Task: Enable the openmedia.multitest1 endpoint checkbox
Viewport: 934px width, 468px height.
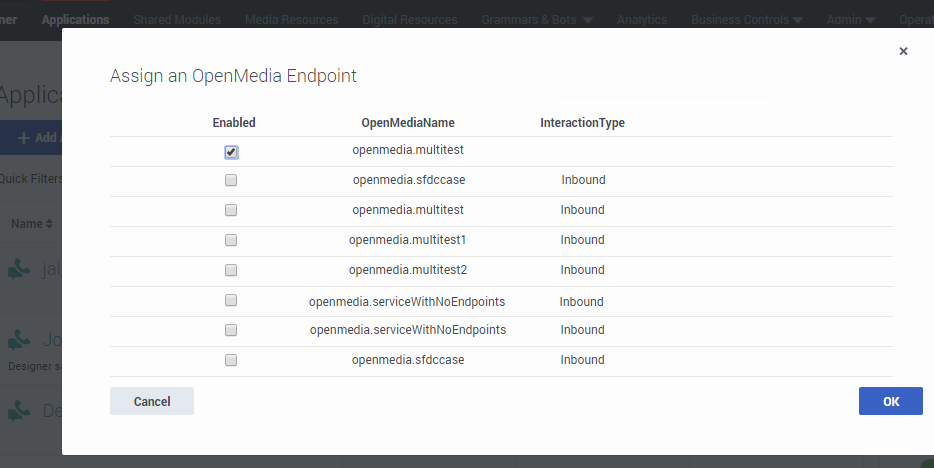Action: click(x=231, y=240)
